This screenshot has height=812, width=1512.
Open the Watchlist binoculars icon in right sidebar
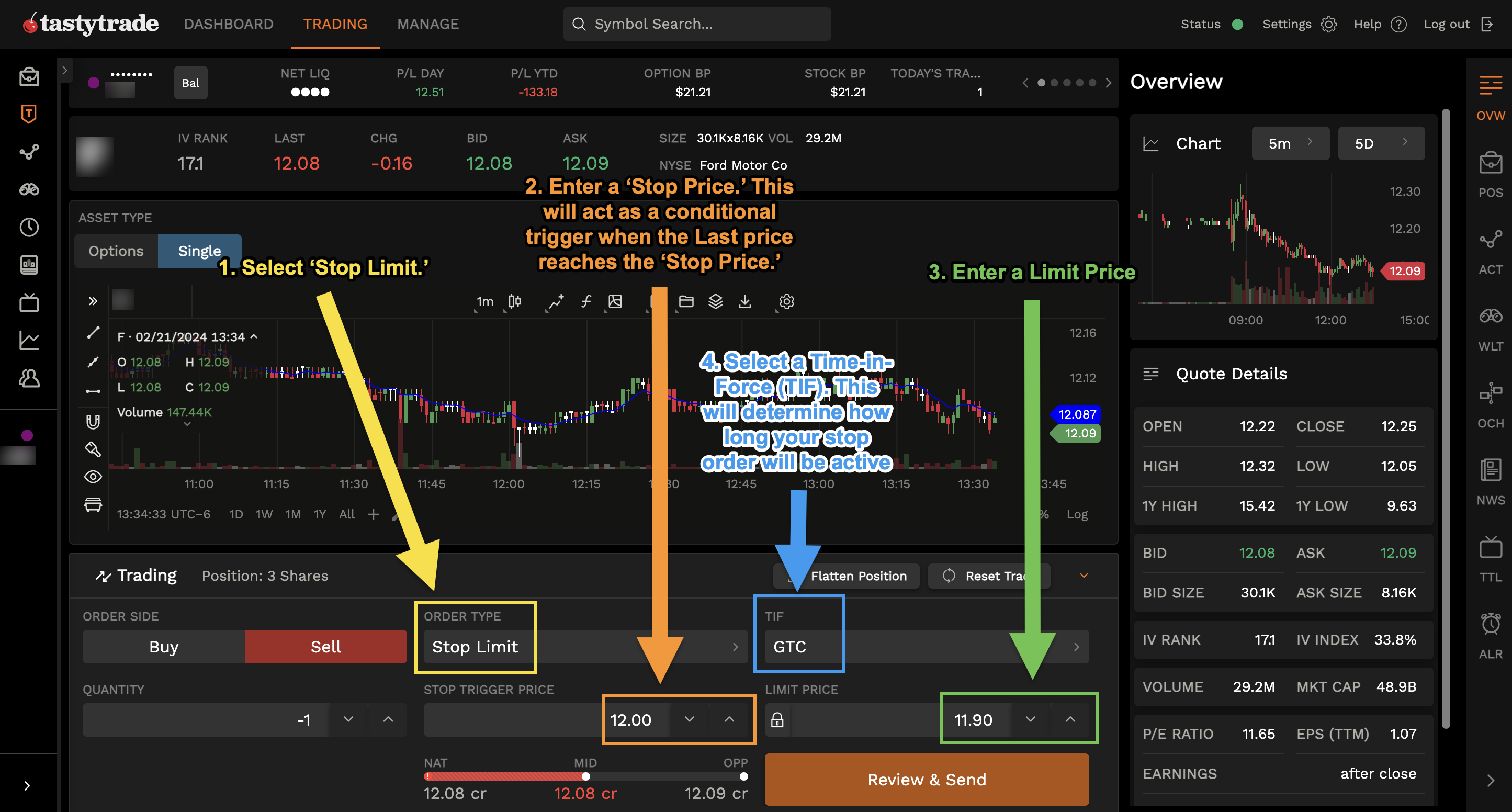click(1490, 315)
